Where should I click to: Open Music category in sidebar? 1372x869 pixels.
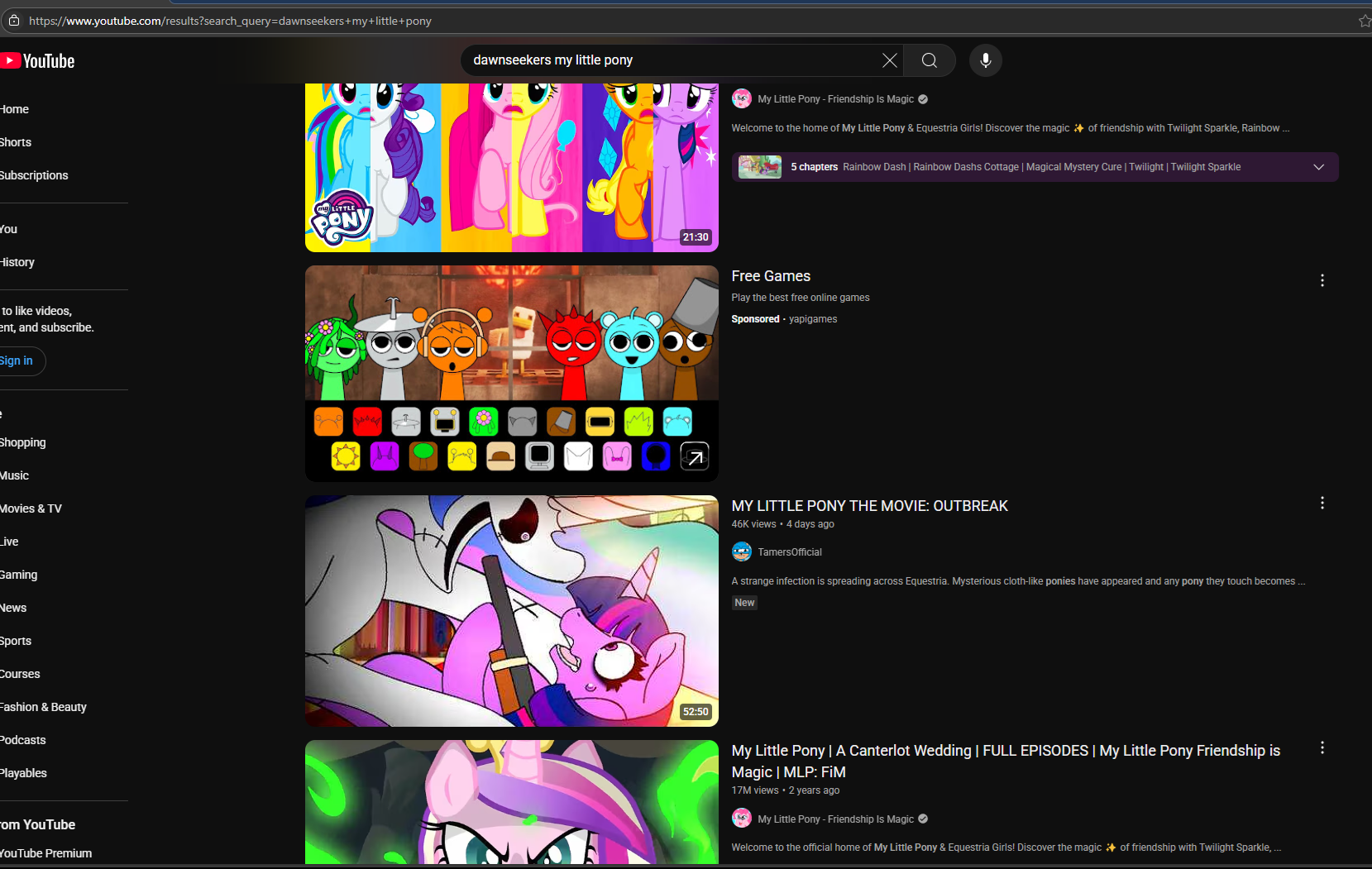coord(15,475)
